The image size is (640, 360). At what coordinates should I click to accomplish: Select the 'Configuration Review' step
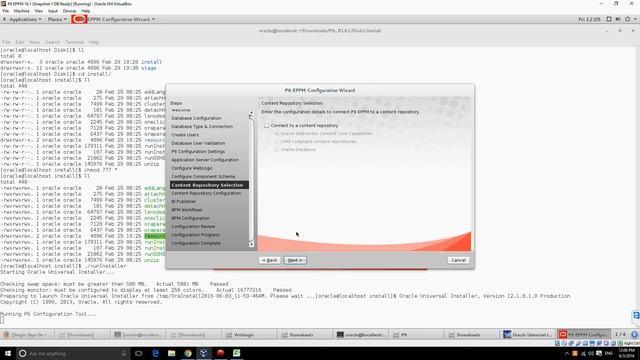click(193, 227)
